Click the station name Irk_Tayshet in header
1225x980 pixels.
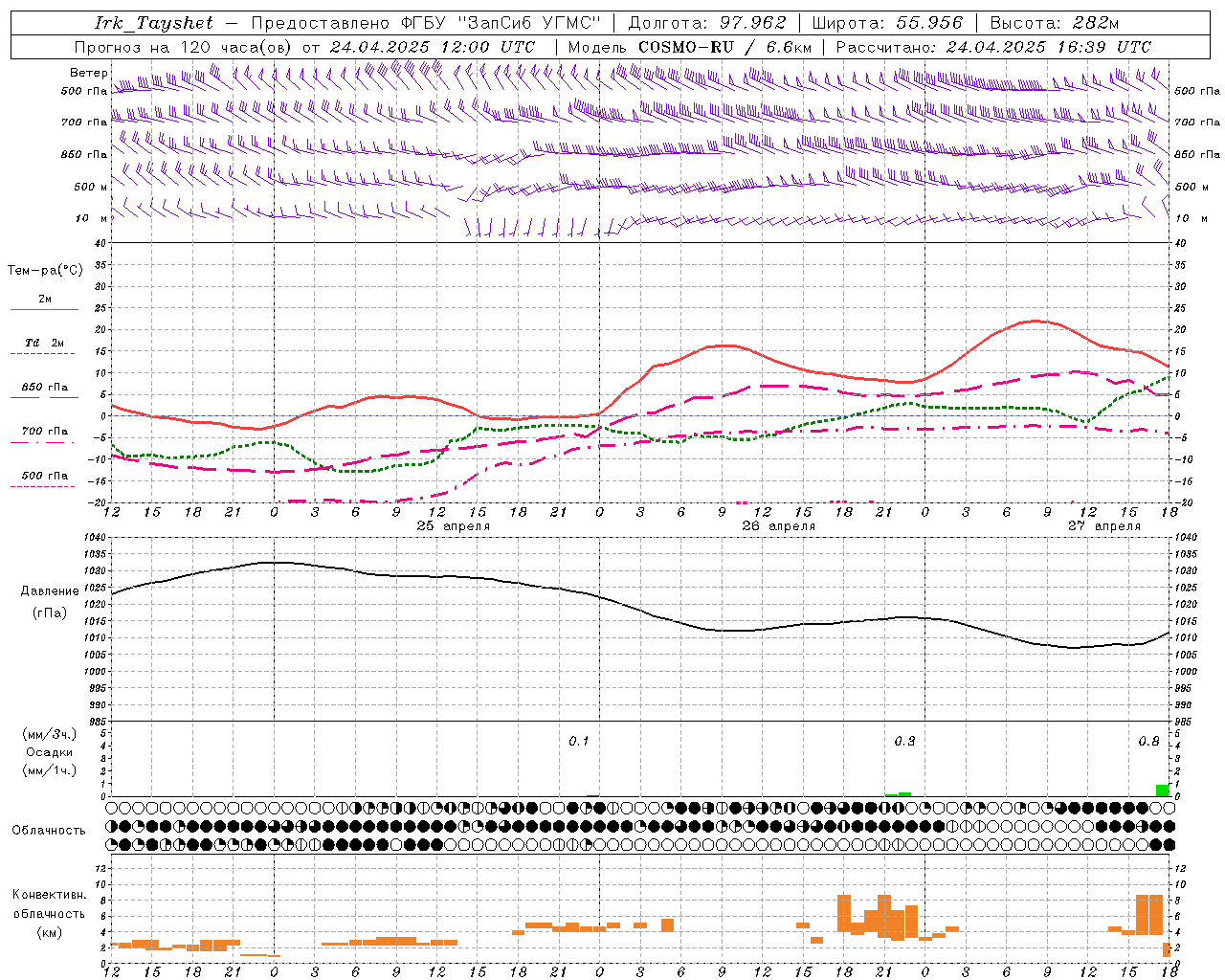click(154, 23)
